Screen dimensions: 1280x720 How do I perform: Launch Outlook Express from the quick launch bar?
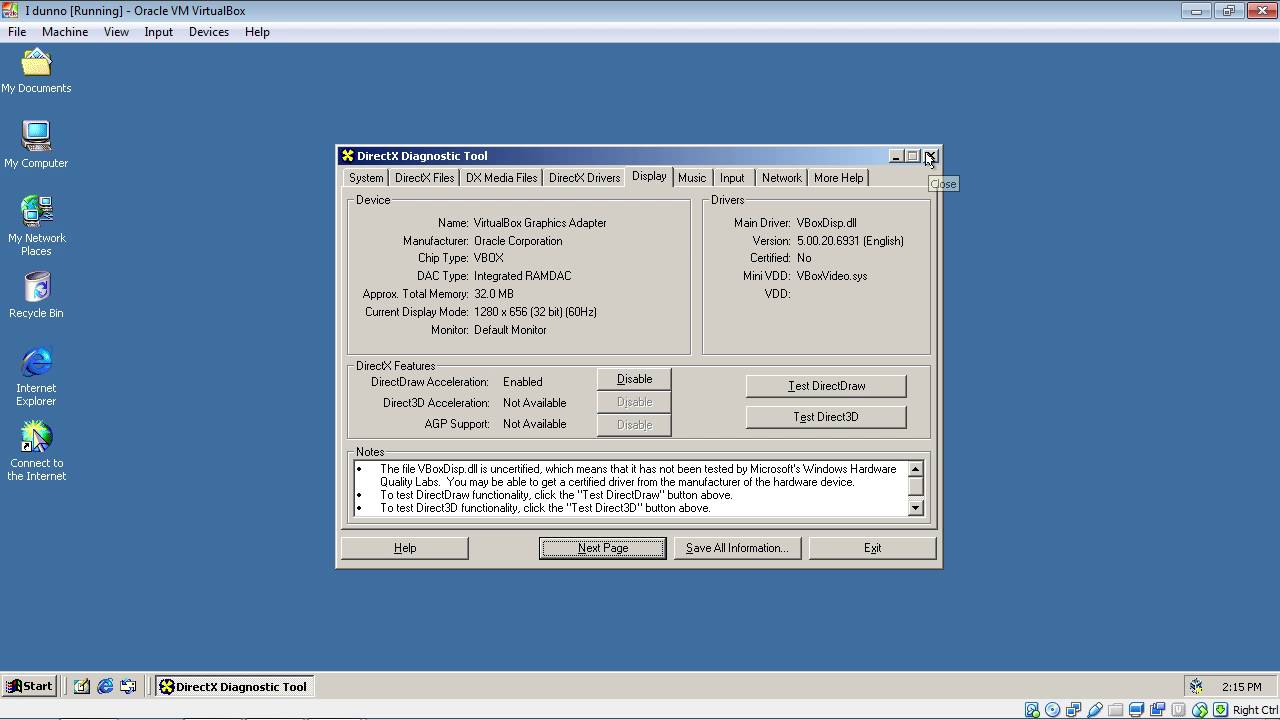click(128, 686)
